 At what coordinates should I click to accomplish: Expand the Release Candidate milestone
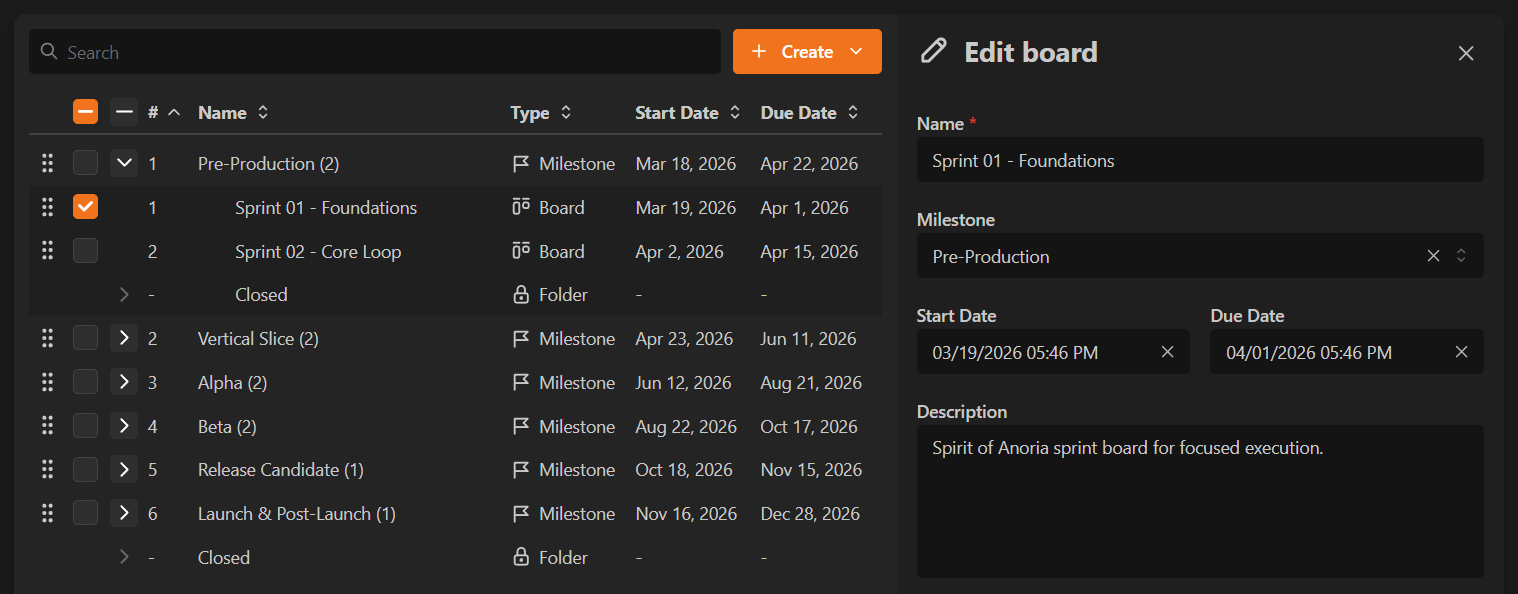124,470
